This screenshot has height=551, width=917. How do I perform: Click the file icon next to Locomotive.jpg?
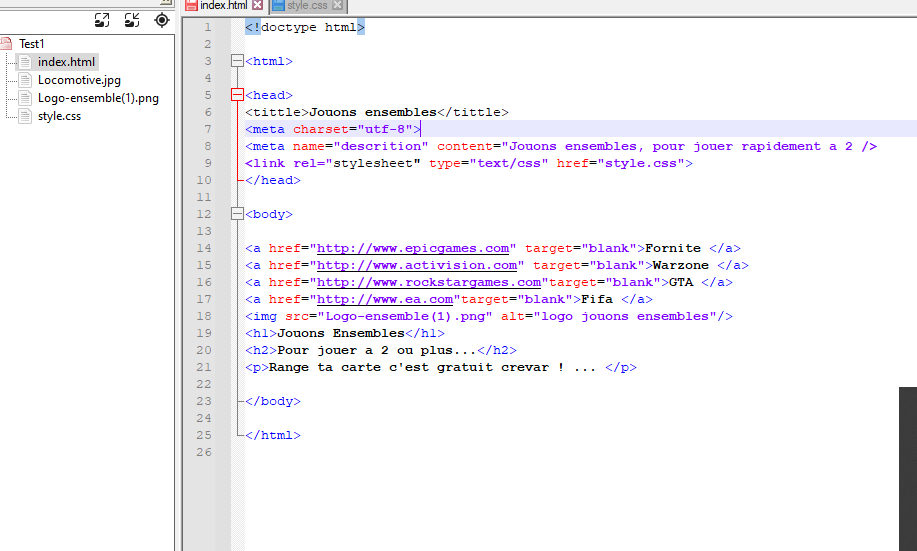tap(25, 80)
